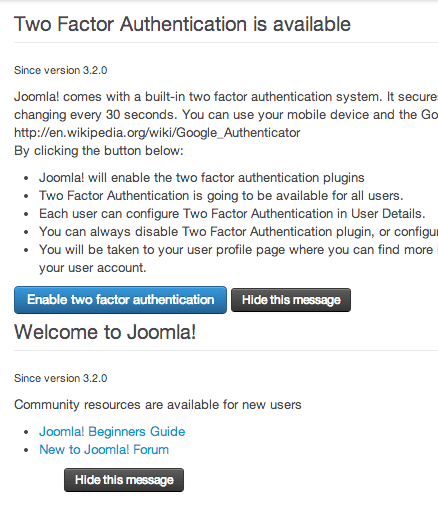This screenshot has width=438, height=517.
Task: Click the line 'changing every 30 seconds'
Action: (x=226, y=115)
